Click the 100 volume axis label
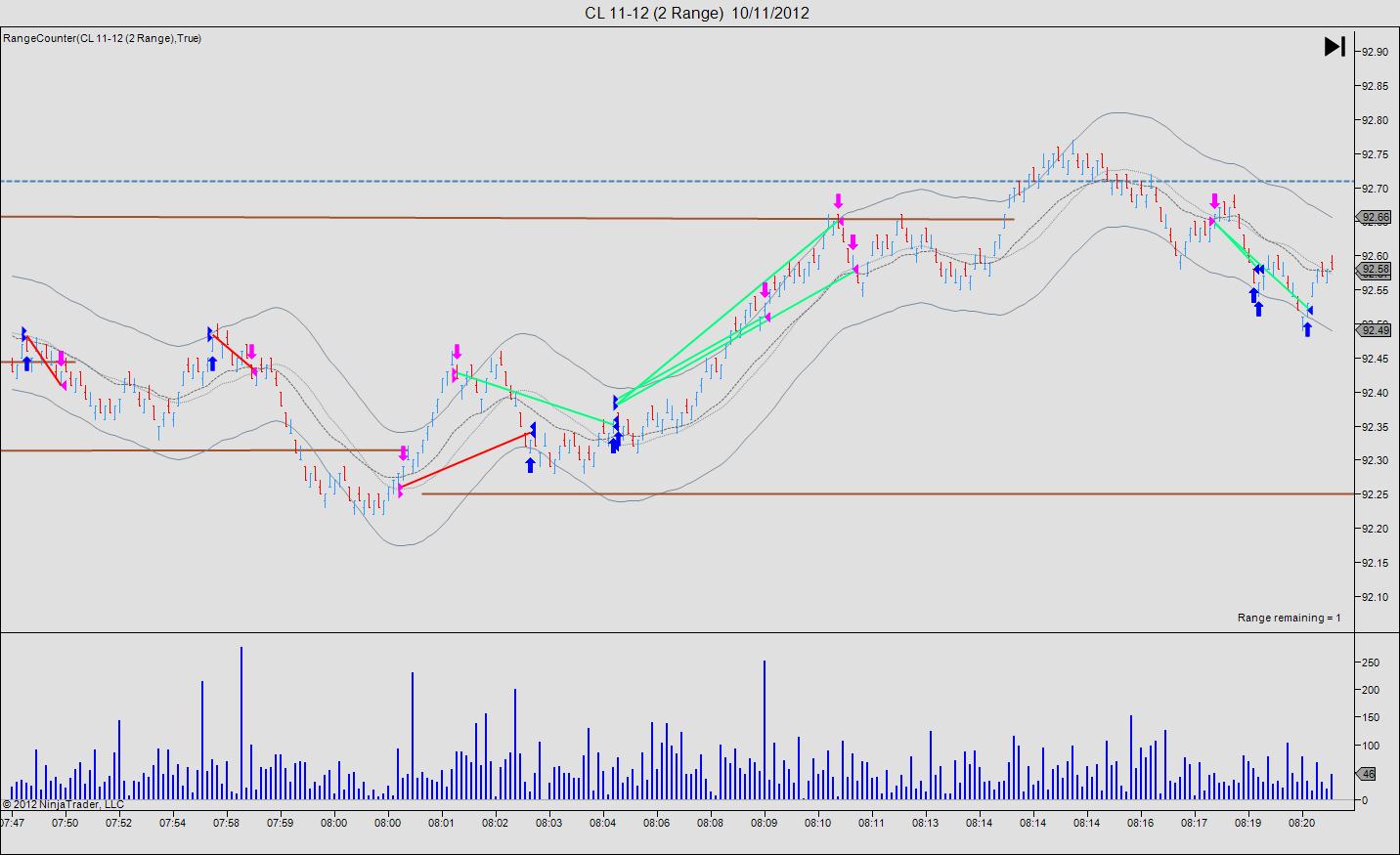1400x855 pixels. pyautogui.click(x=1372, y=746)
